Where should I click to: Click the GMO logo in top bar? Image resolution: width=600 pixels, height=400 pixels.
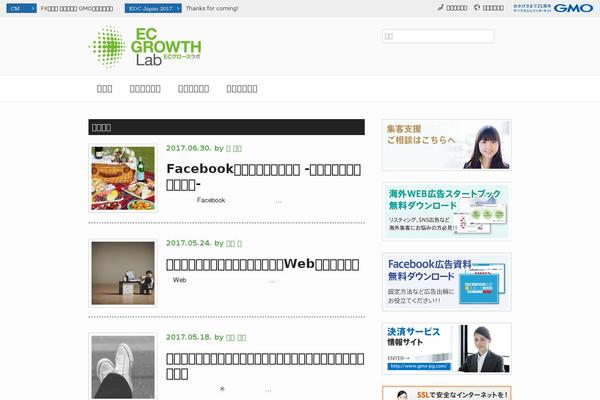pyautogui.click(x=573, y=8)
